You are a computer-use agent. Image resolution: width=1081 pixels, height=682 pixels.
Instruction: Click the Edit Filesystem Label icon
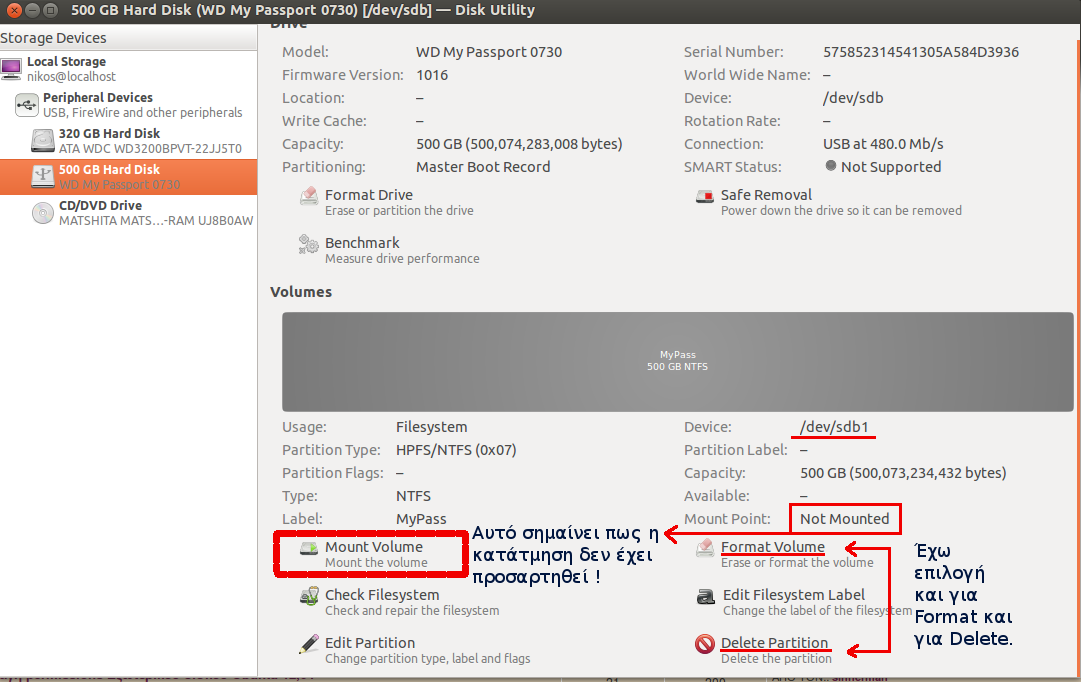coord(705,596)
